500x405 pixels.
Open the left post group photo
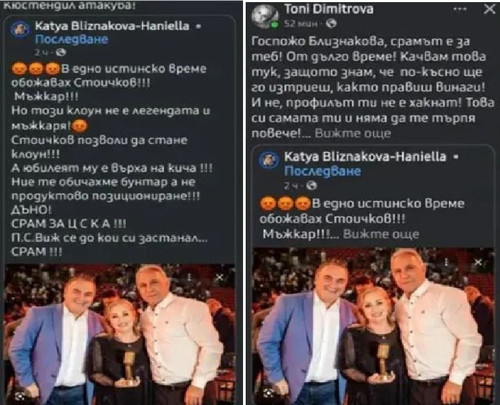click(x=119, y=334)
